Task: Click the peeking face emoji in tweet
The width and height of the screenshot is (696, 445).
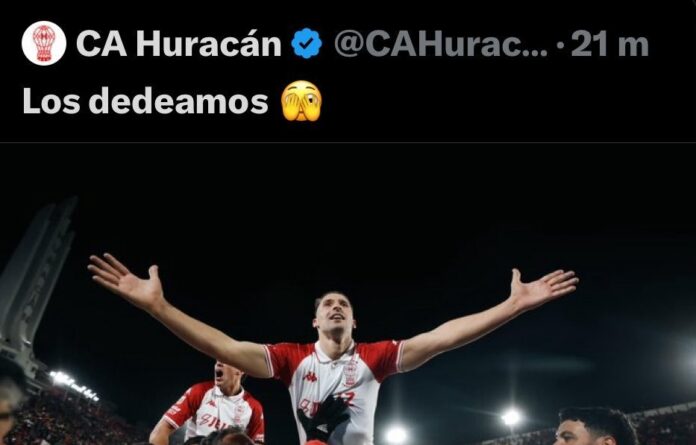Action: (x=301, y=101)
